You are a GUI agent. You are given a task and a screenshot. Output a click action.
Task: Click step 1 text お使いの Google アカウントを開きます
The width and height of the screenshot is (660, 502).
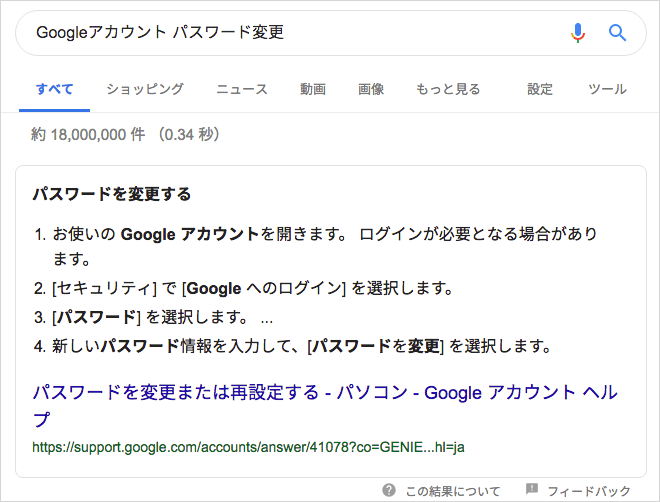click(x=199, y=234)
